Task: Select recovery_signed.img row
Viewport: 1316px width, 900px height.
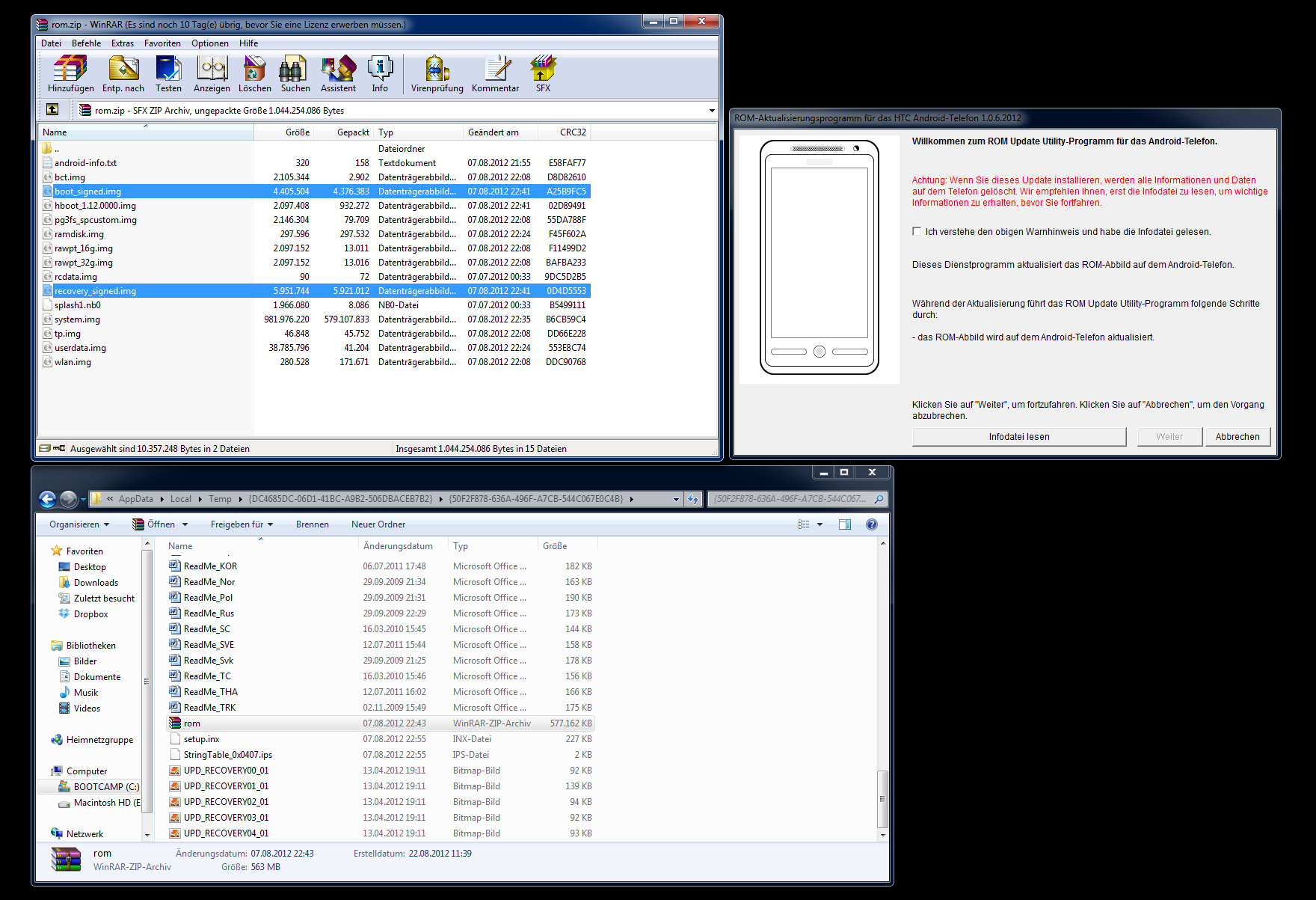Action: 316,291
